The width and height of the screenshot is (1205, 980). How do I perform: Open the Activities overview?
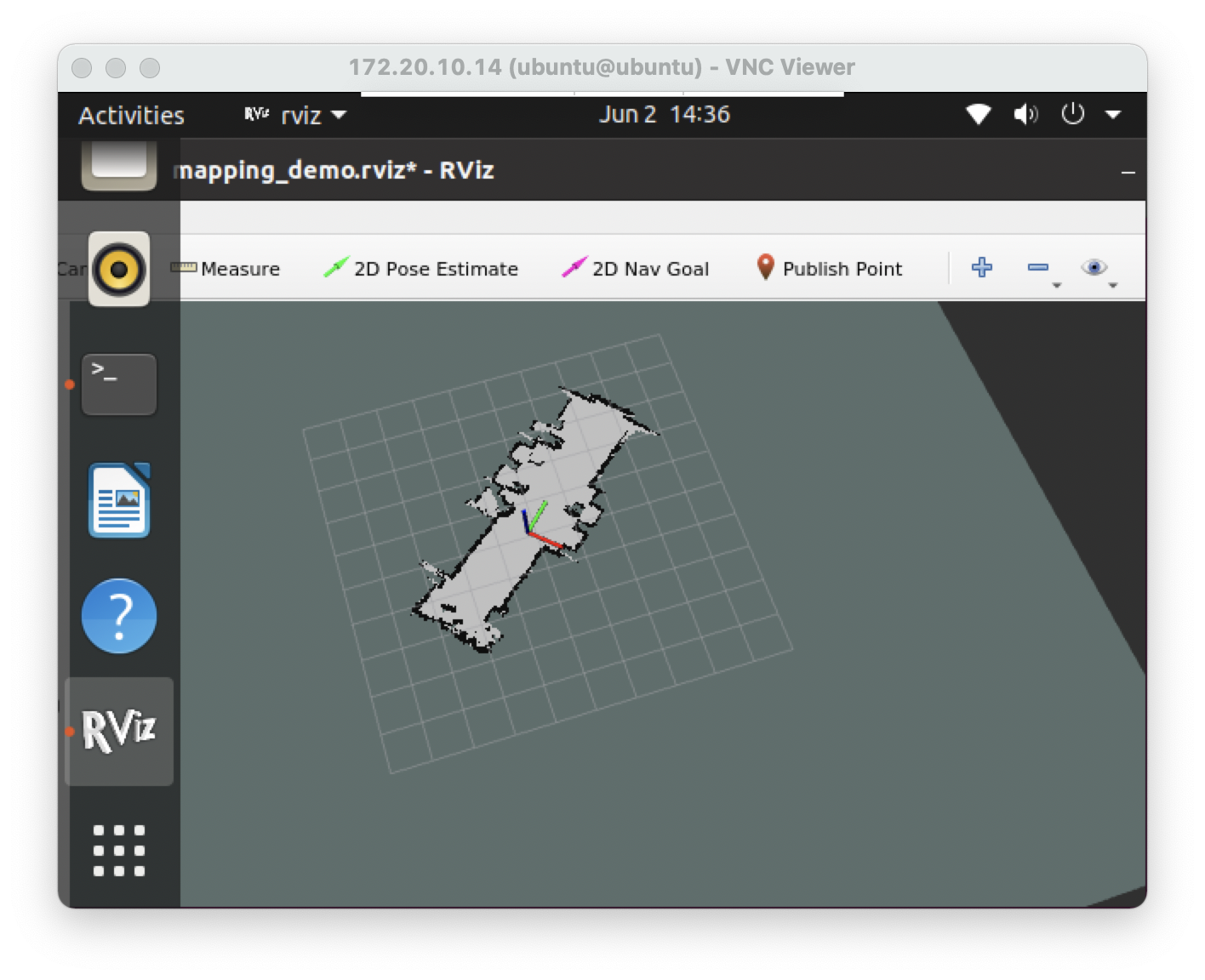pos(131,115)
